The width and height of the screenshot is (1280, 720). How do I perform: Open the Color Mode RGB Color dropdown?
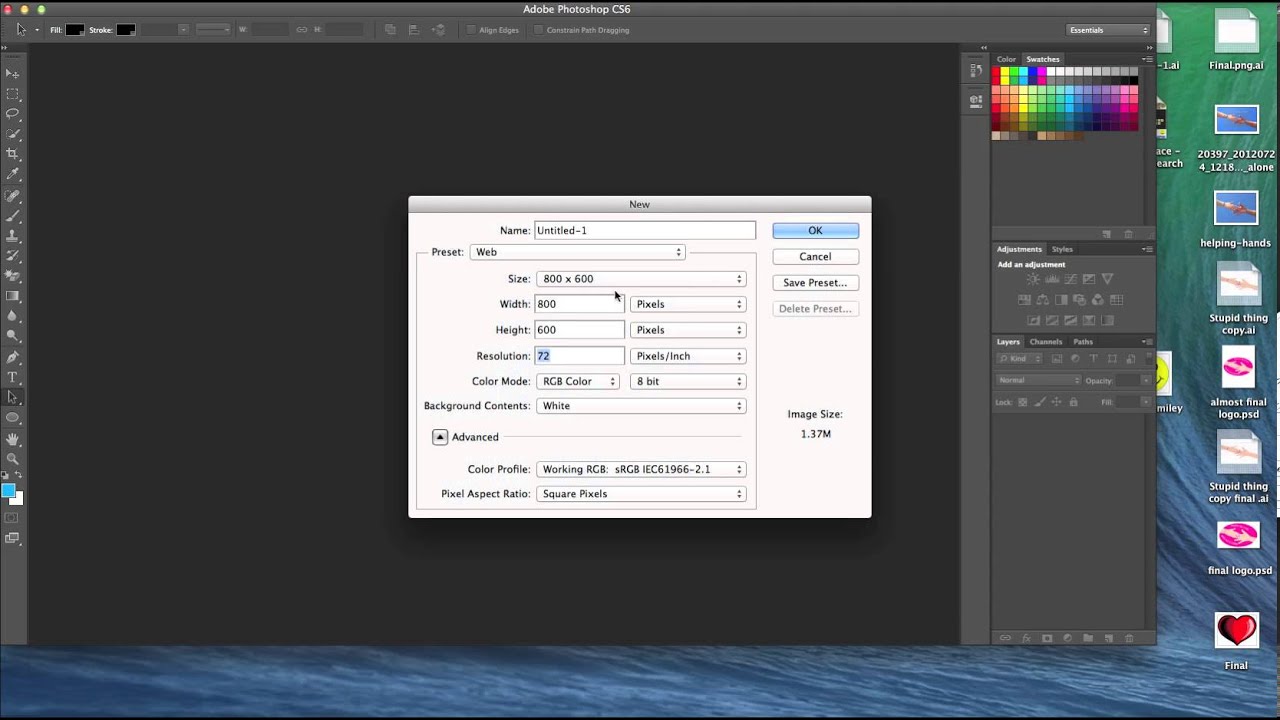[578, 381]
